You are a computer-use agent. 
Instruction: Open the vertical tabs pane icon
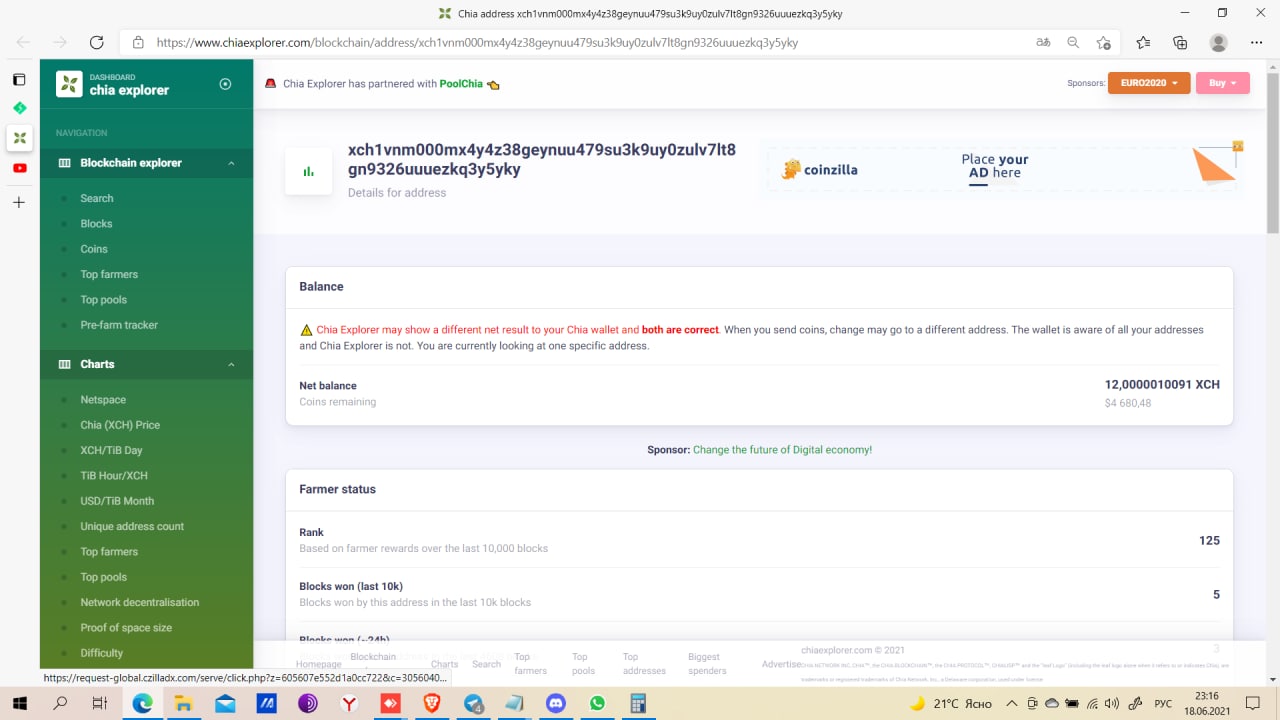(x=19, y=79)
